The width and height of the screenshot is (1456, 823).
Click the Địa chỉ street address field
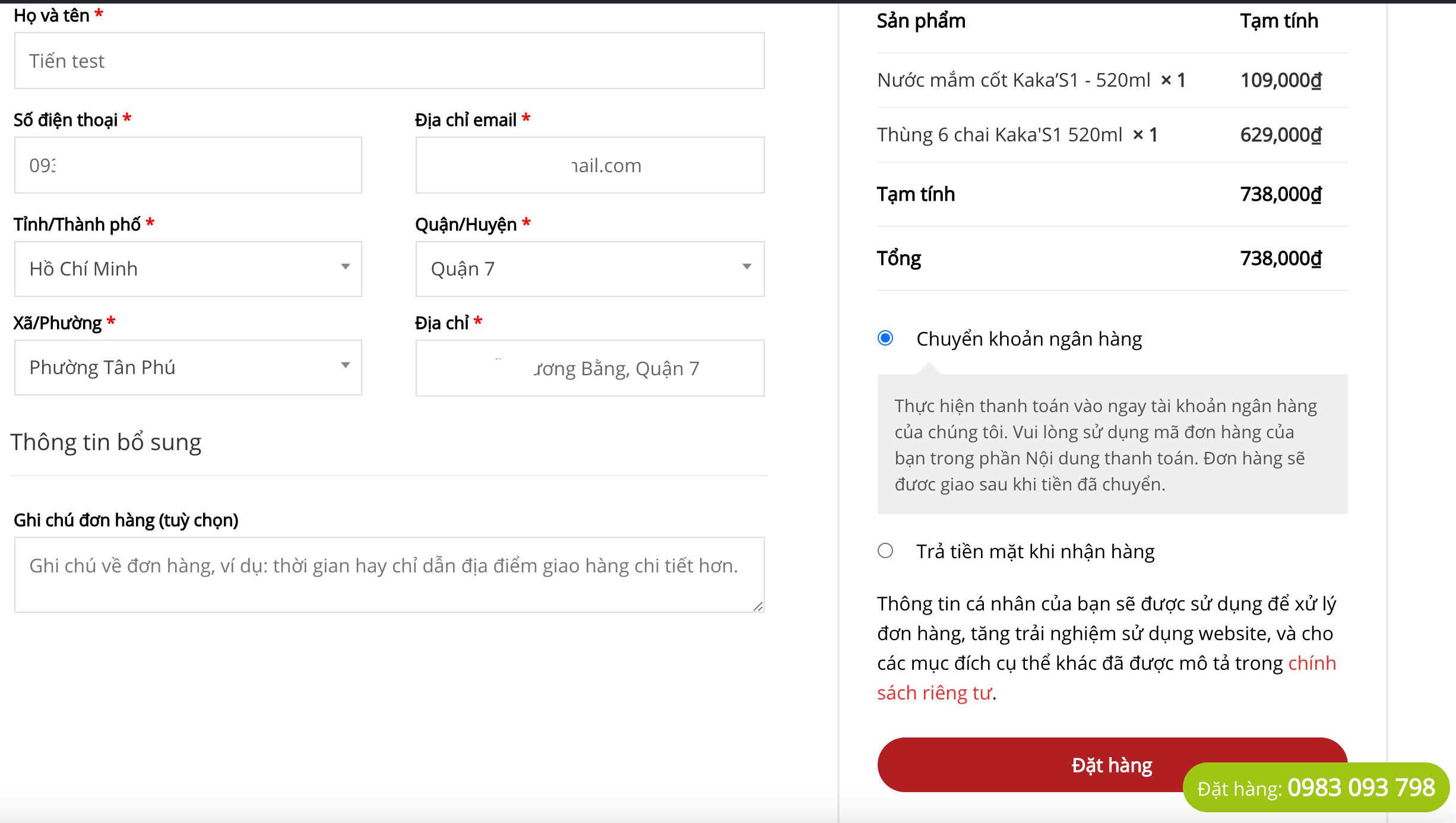pyautogui.click(x=589, y=368)
